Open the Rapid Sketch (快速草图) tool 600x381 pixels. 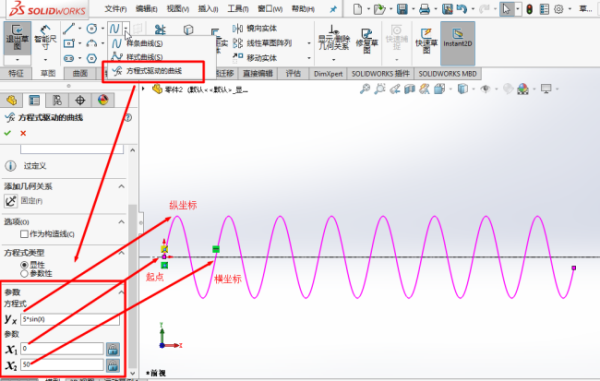(426, 41)
